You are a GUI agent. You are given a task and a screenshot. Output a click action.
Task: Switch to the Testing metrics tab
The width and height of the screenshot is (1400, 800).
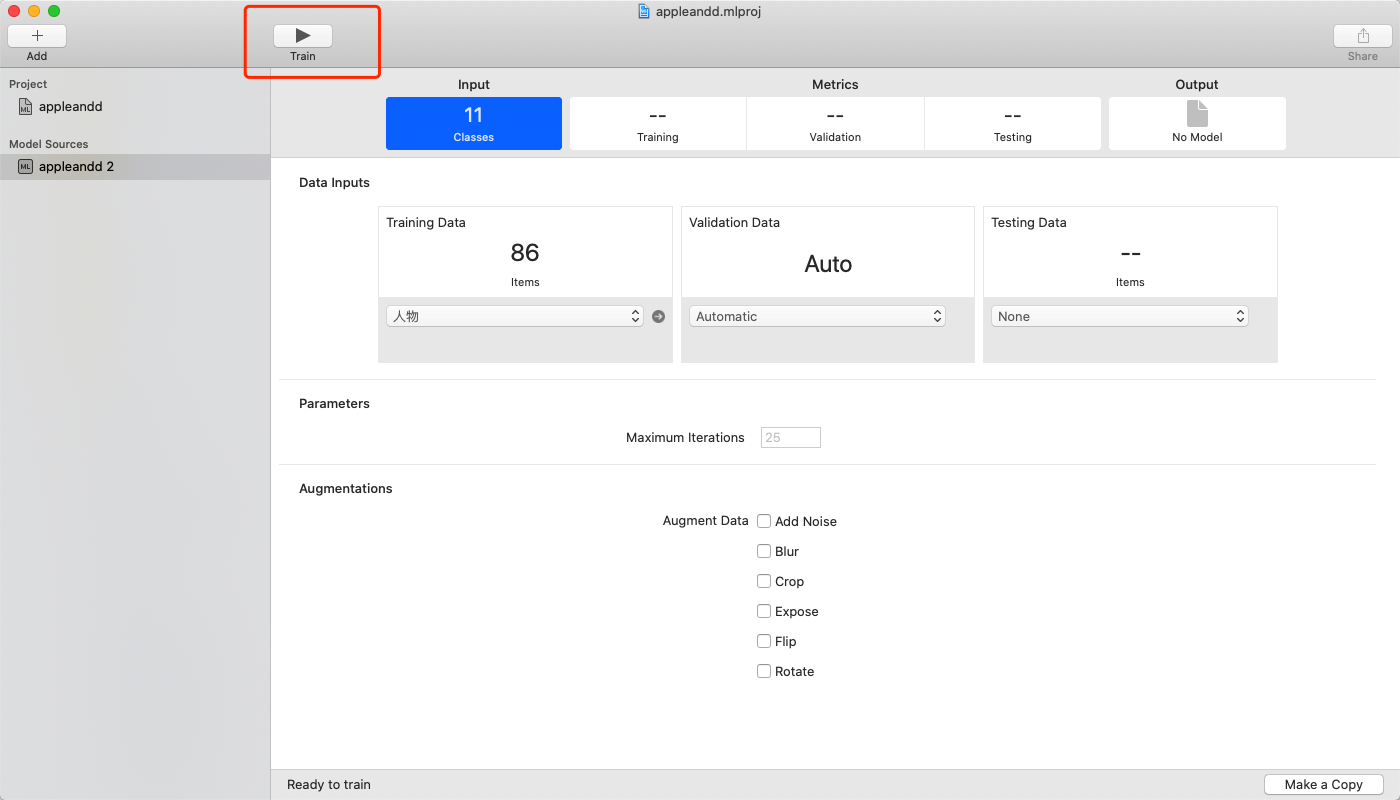(1012, 123)
